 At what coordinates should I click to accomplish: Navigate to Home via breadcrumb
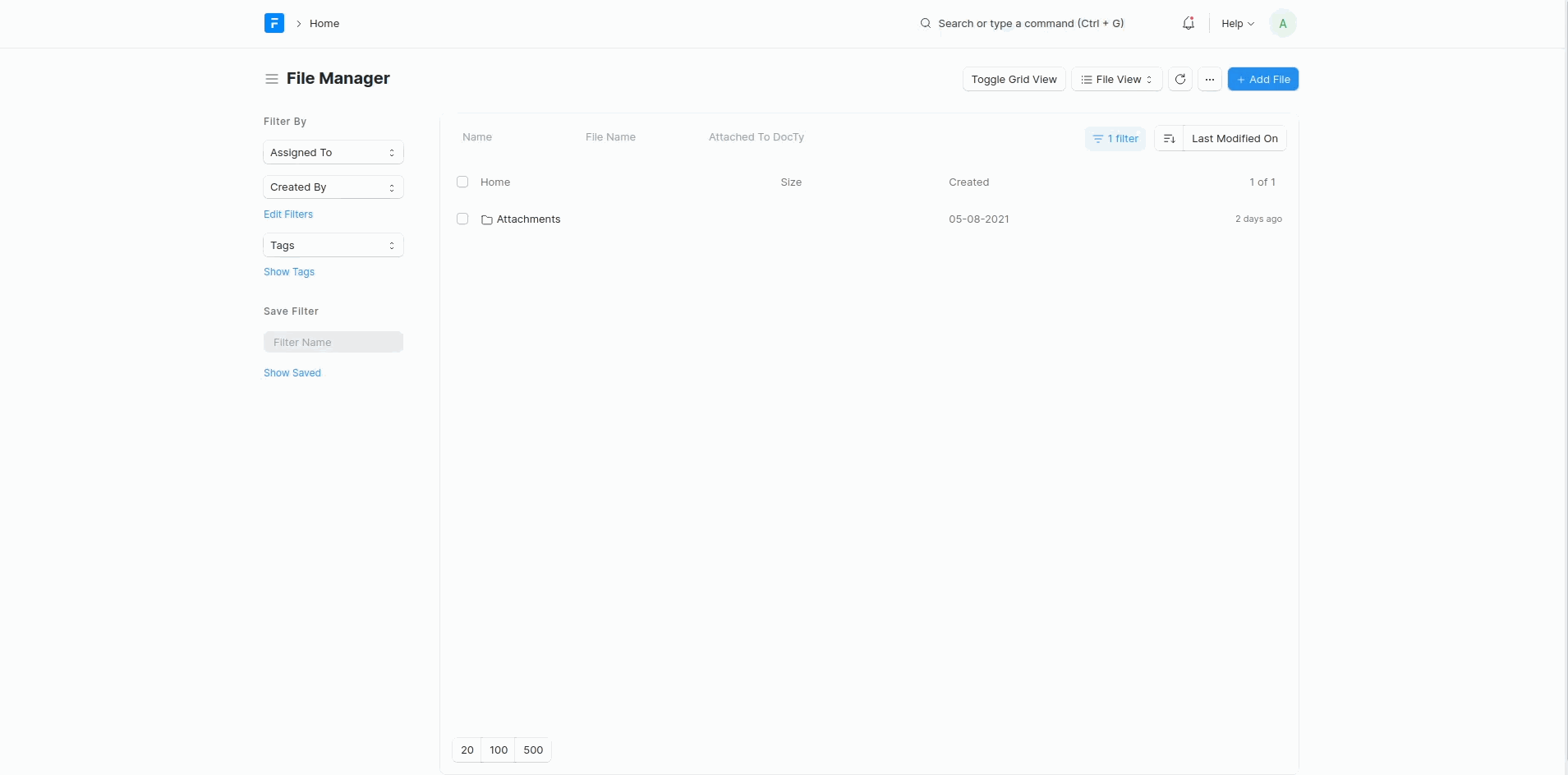324,23
